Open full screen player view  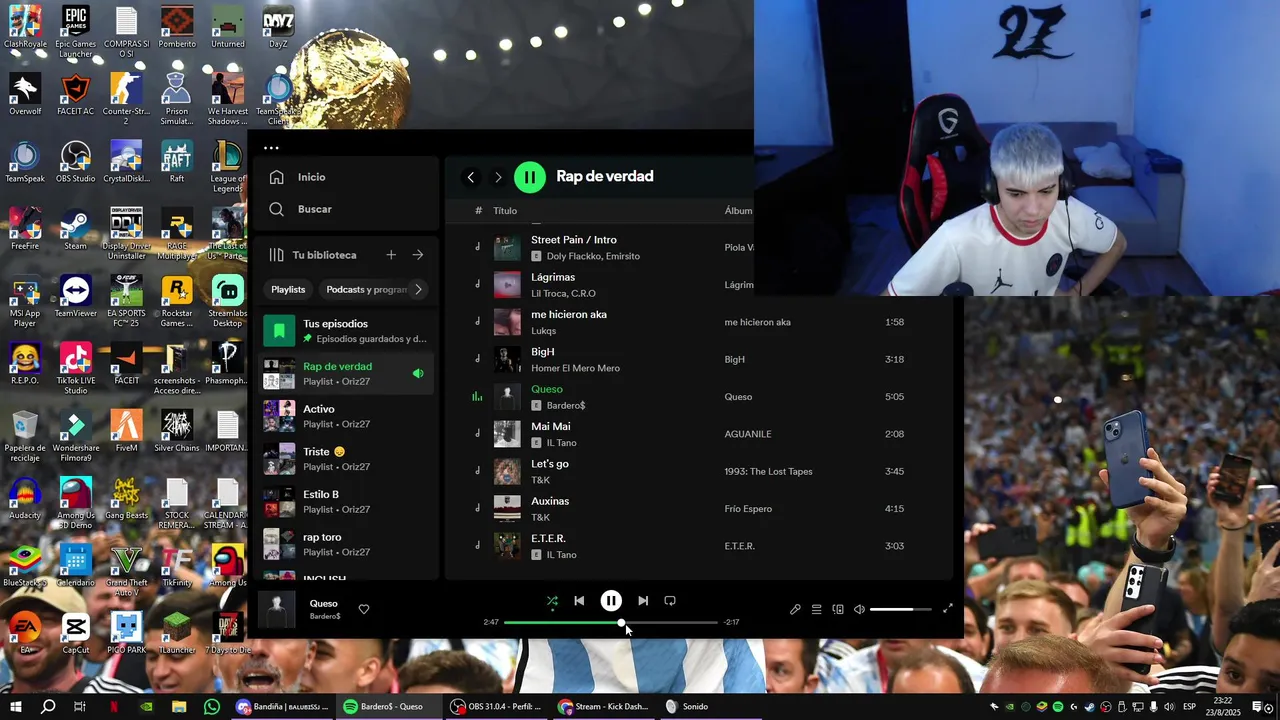948,609
